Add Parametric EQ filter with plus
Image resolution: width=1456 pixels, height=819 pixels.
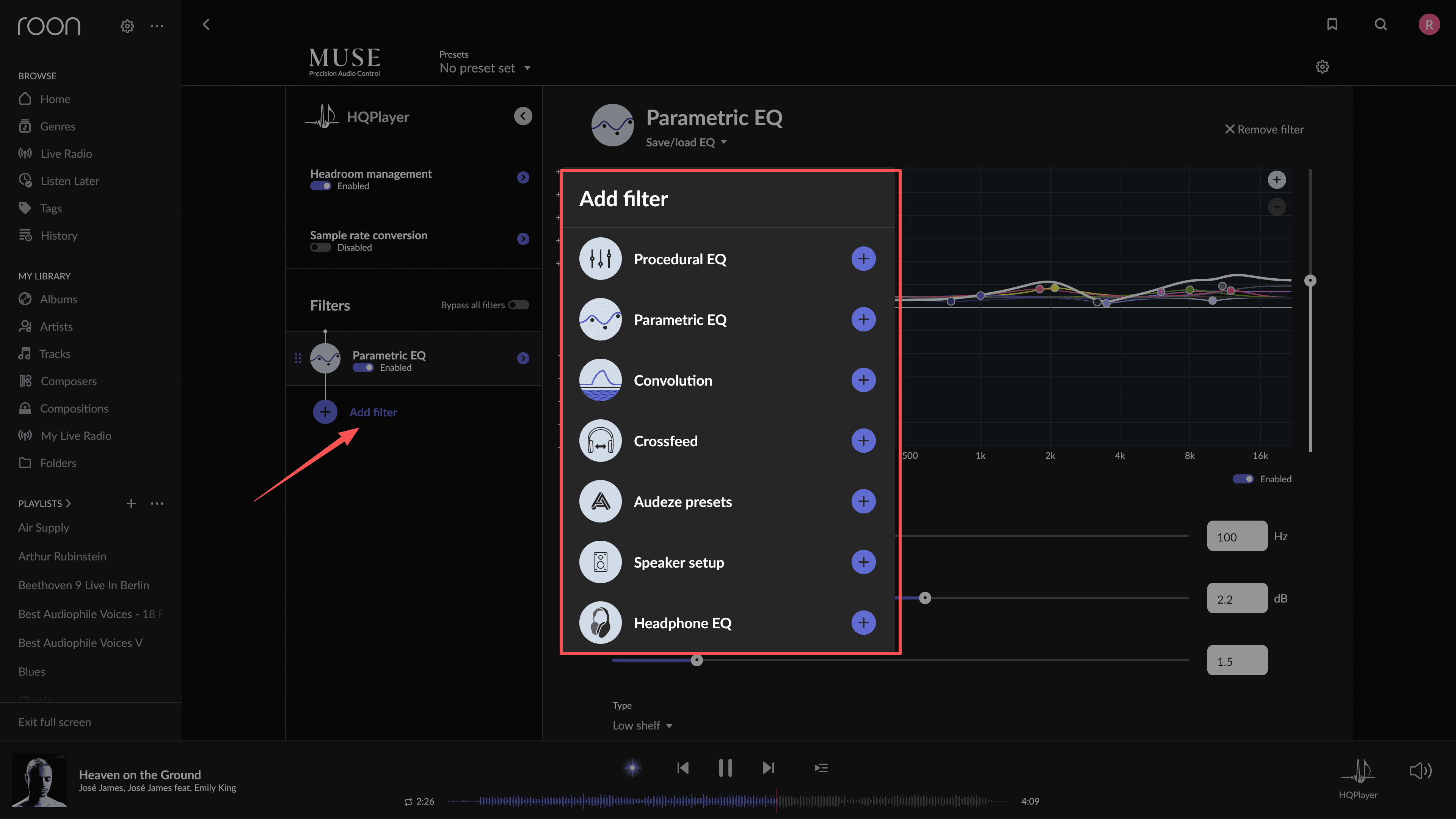click(x=863, y=319)
